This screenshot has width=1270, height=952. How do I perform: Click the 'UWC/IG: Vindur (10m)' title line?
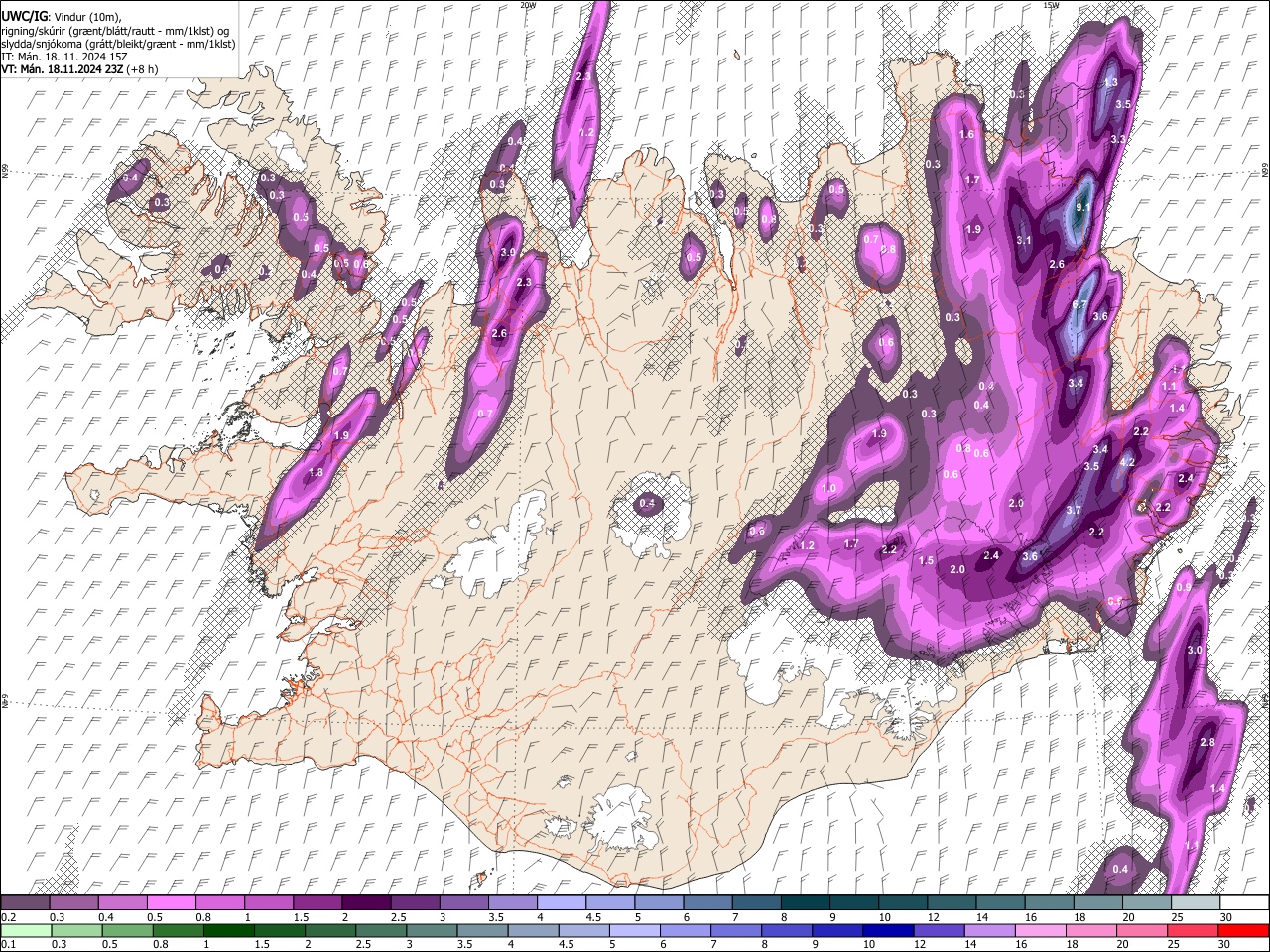62,17
